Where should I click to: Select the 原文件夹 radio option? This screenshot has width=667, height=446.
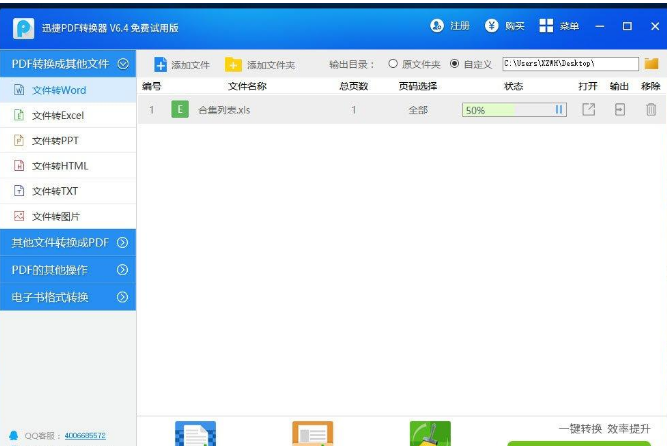[393, 64]
